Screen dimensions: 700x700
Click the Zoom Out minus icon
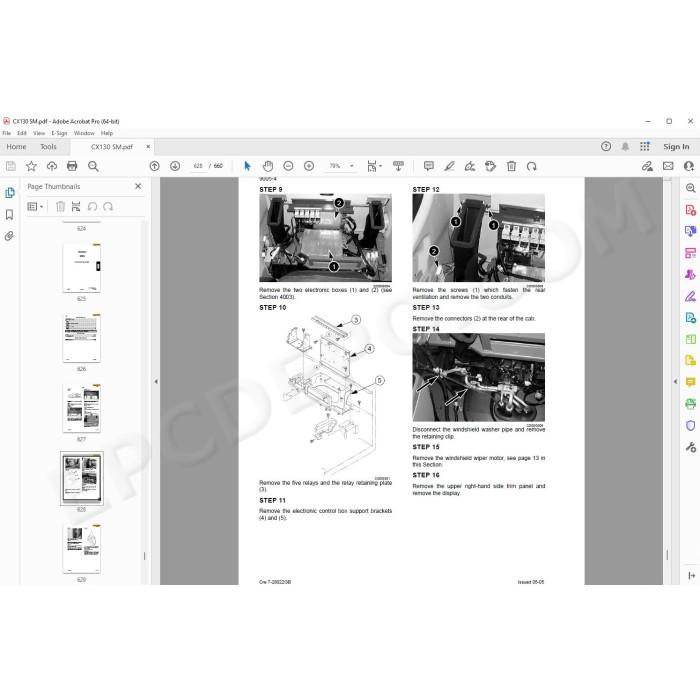[x=288, y=166]
